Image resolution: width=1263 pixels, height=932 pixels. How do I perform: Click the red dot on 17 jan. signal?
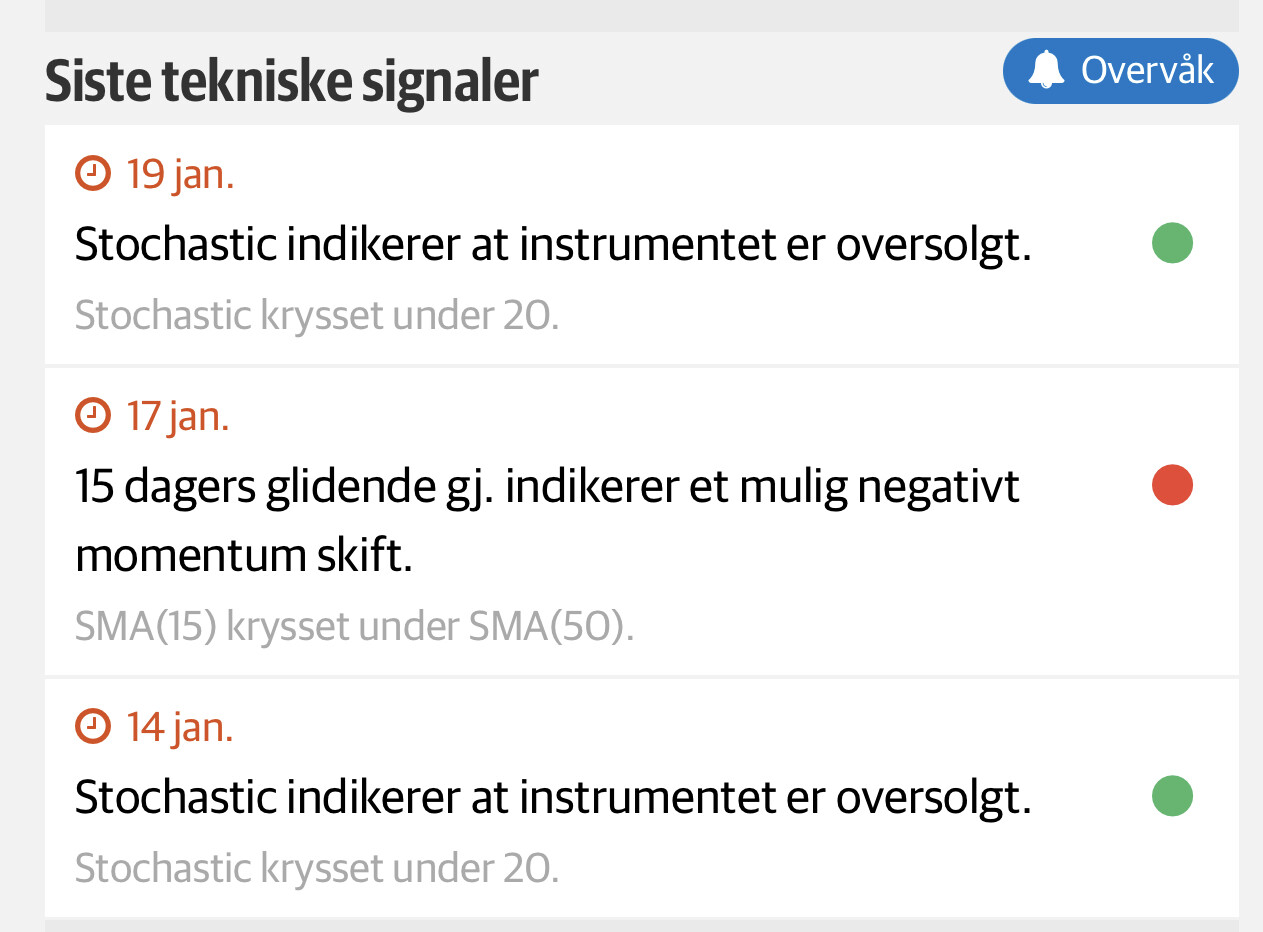(1172, 485)
